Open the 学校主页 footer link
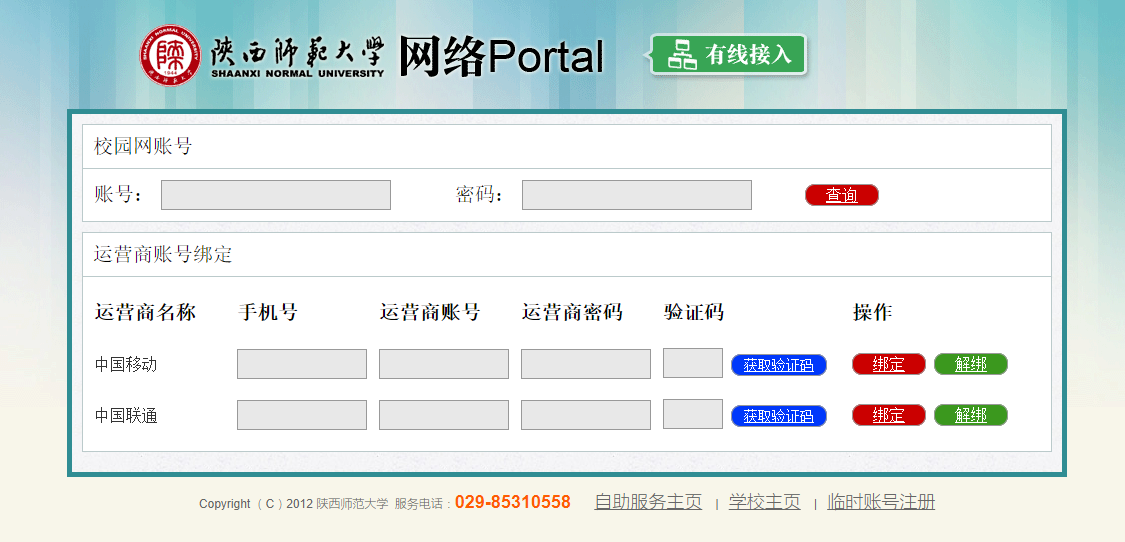 click(764, 502)
